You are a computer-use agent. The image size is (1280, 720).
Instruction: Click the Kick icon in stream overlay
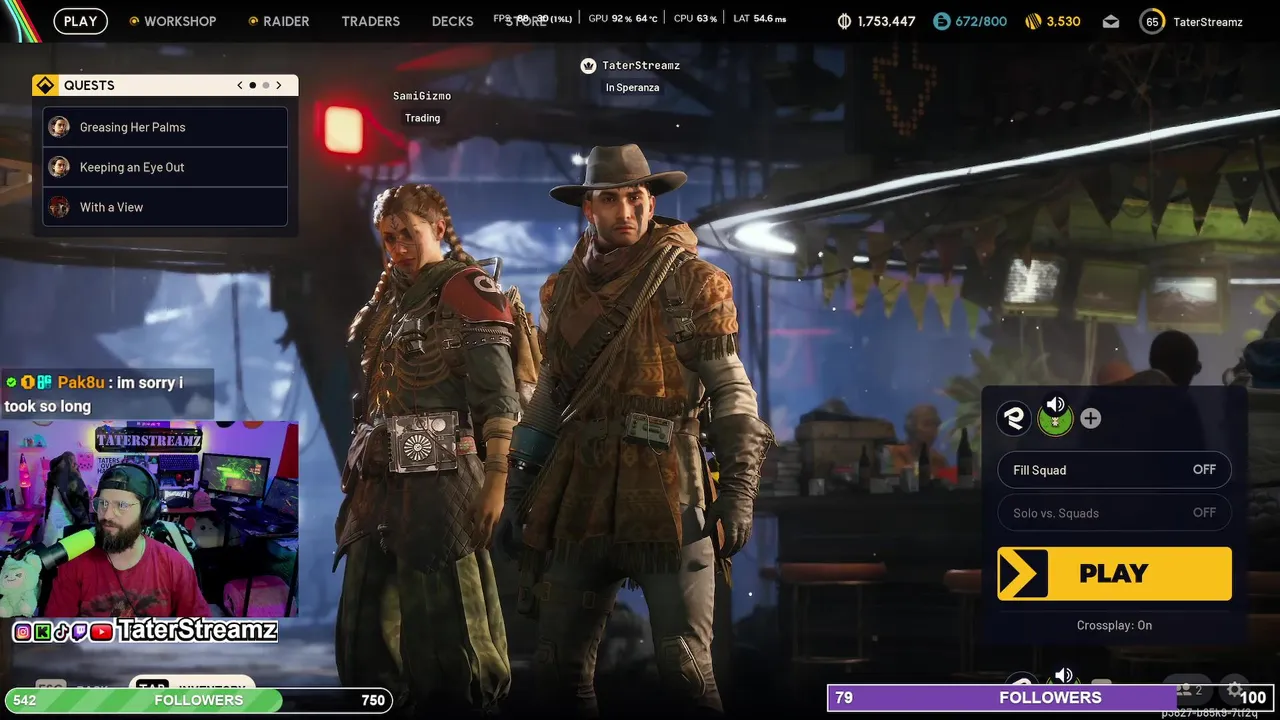(x=42, y=632)
